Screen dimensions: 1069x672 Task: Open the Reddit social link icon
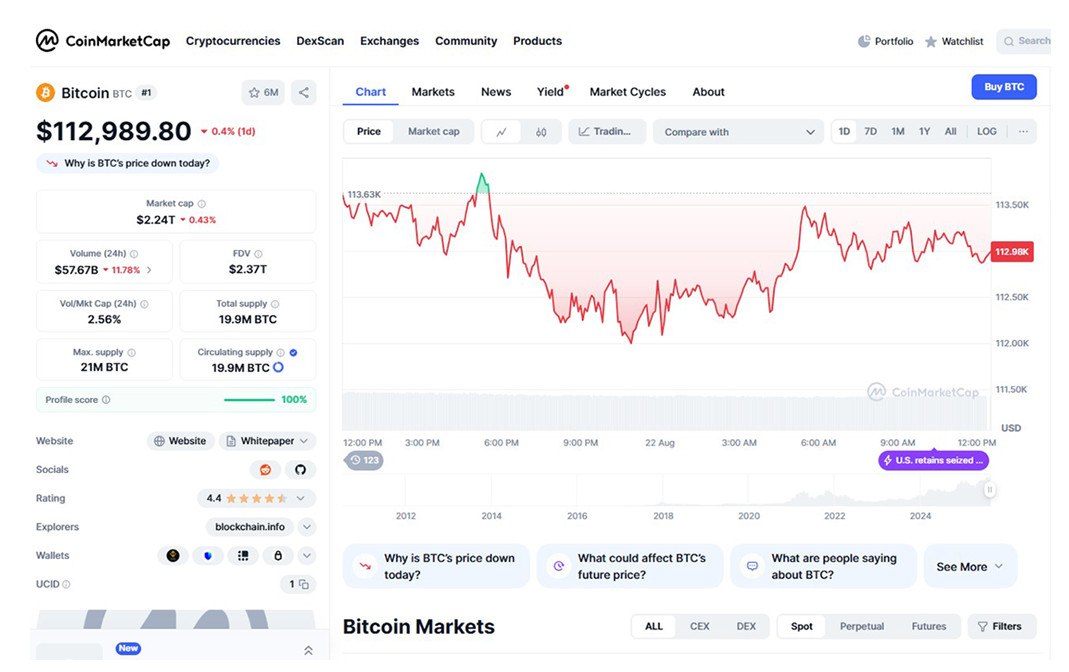point(265,470)
